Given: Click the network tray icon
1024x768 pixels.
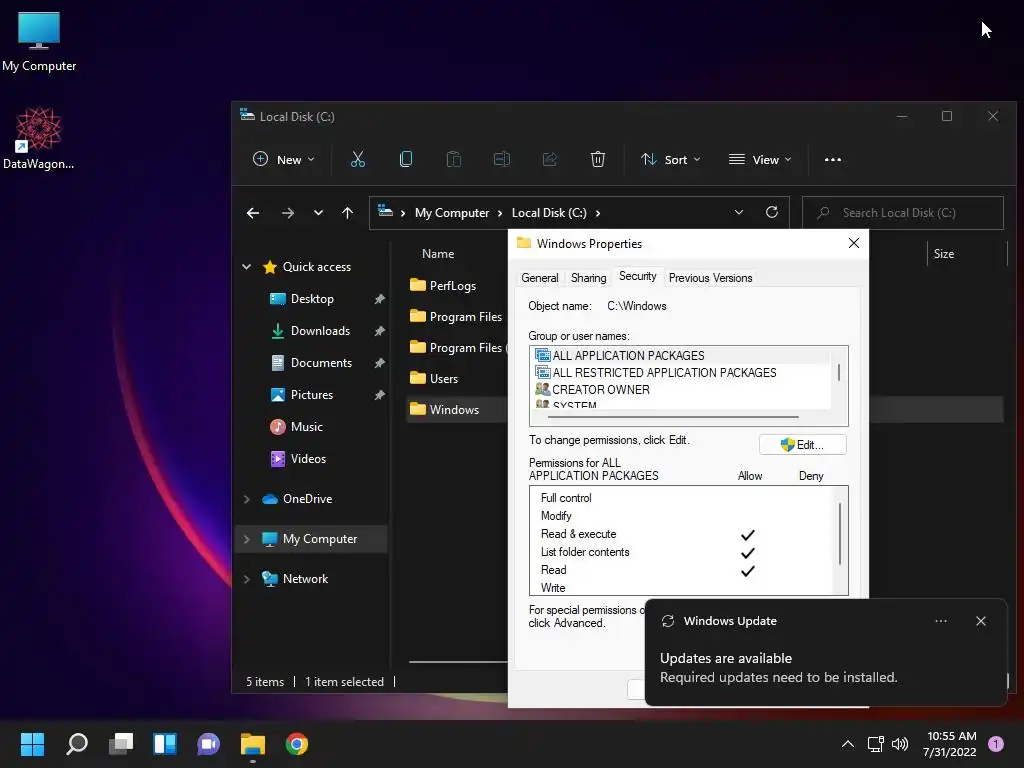Looking at the screenshot, I should point(875,744).
